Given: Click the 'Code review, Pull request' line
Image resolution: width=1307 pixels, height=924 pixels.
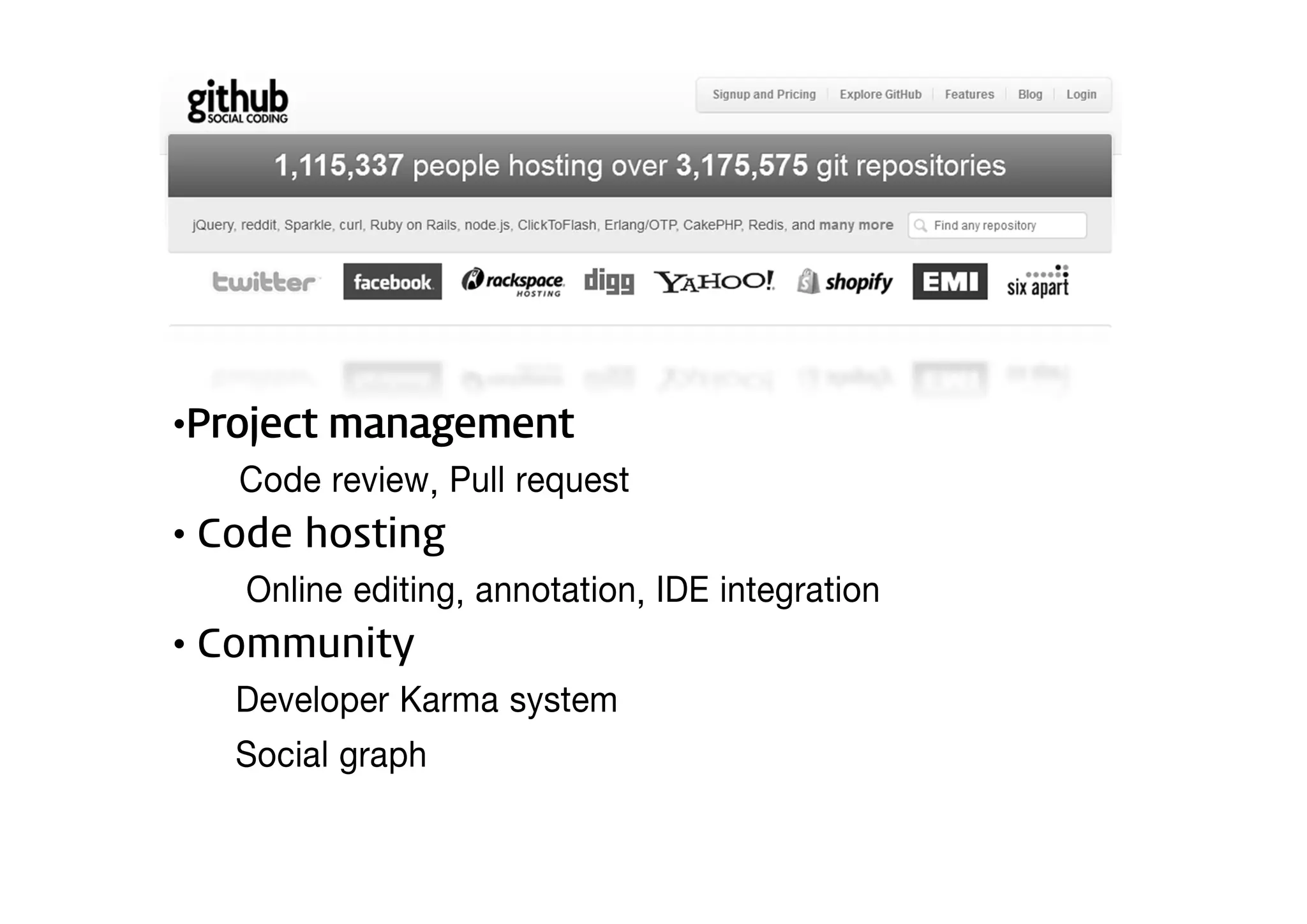Looking at the screenshot, I should coord(434,480).
